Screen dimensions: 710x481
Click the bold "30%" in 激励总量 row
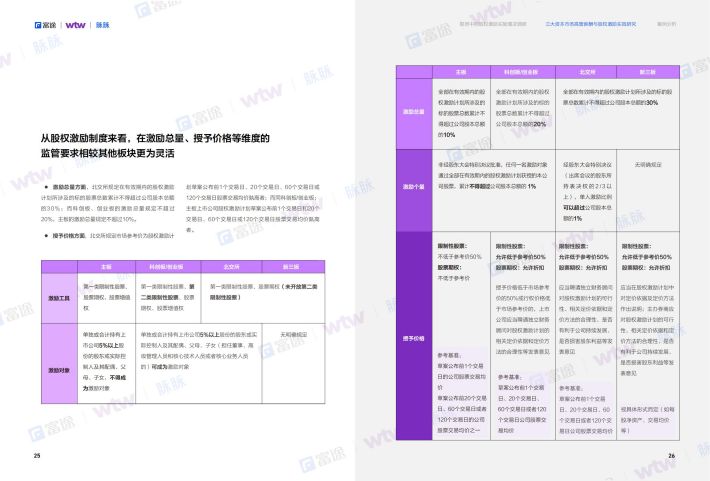point(652,102)
